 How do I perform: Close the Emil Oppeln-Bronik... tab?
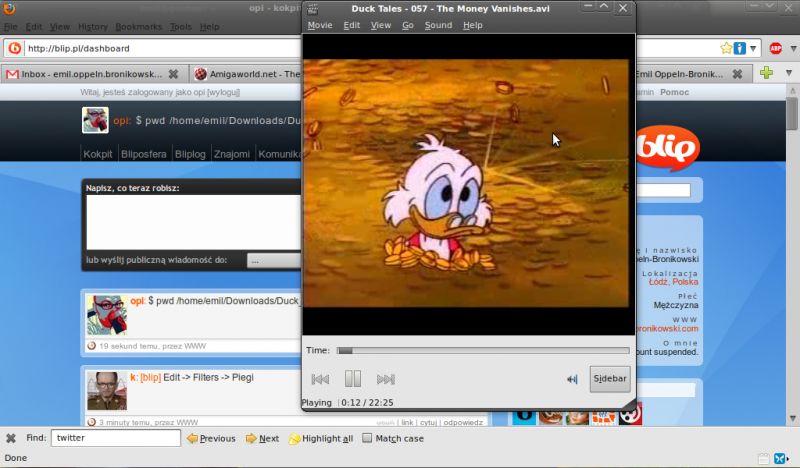tap(737, 74)
